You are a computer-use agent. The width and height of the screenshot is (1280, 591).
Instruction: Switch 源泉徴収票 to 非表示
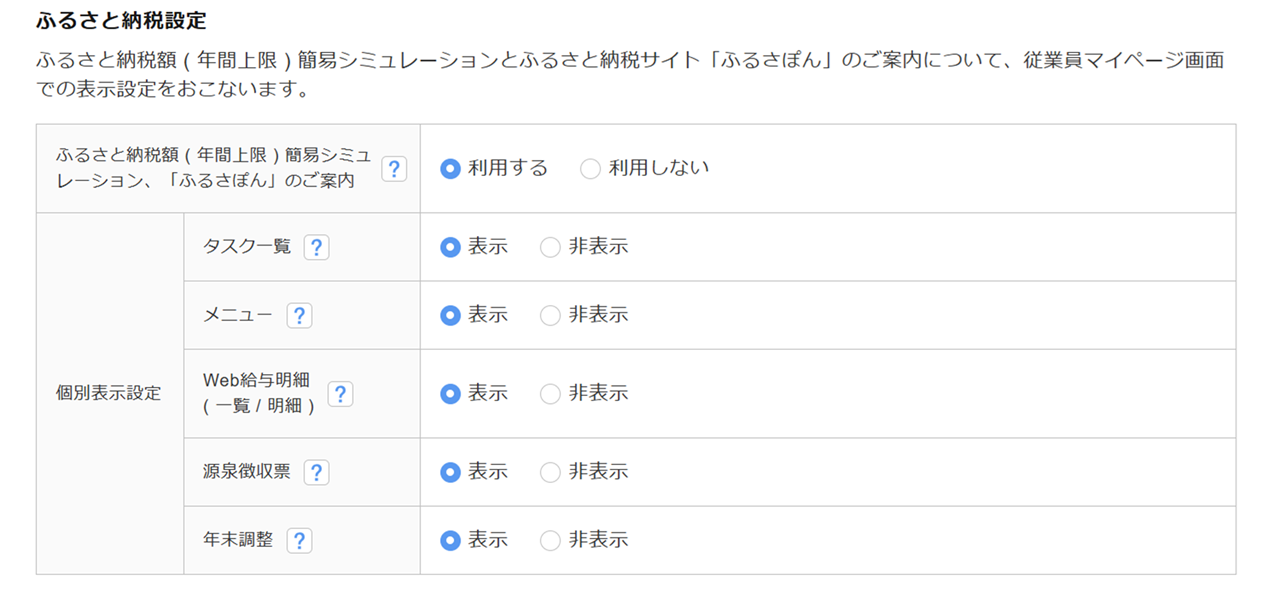[x=550, y=472]
